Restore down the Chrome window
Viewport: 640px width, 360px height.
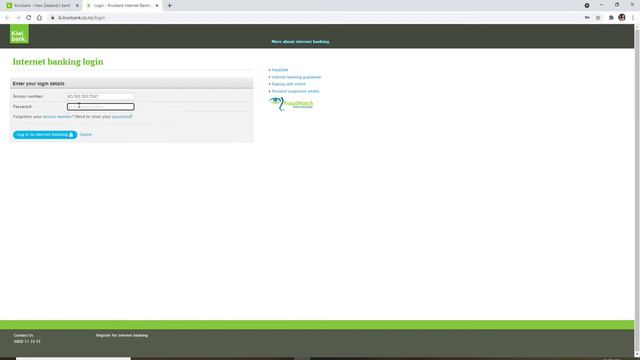point(617,5)
